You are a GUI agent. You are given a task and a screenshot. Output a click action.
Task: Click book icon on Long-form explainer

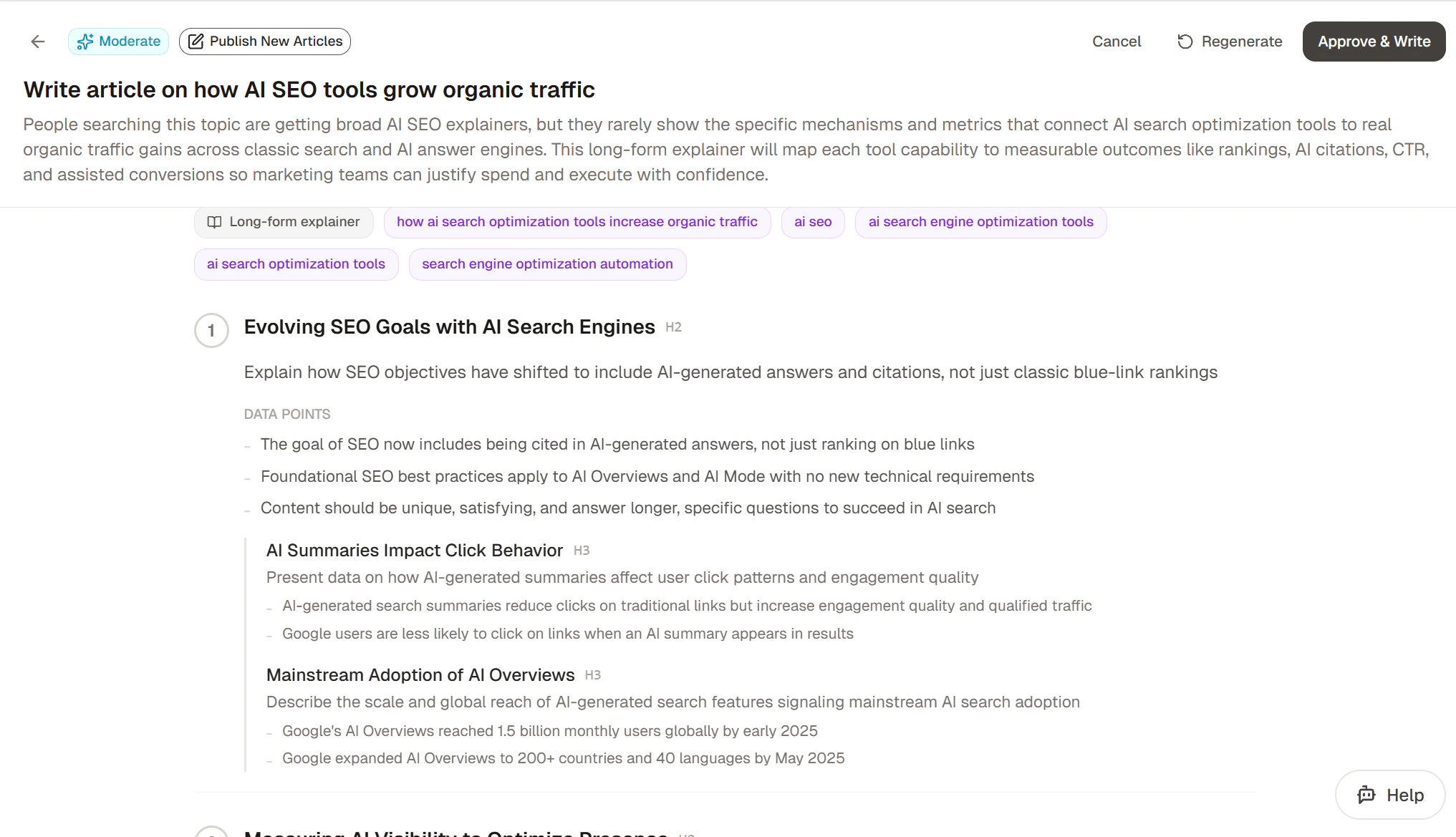[x=214, y=222]
